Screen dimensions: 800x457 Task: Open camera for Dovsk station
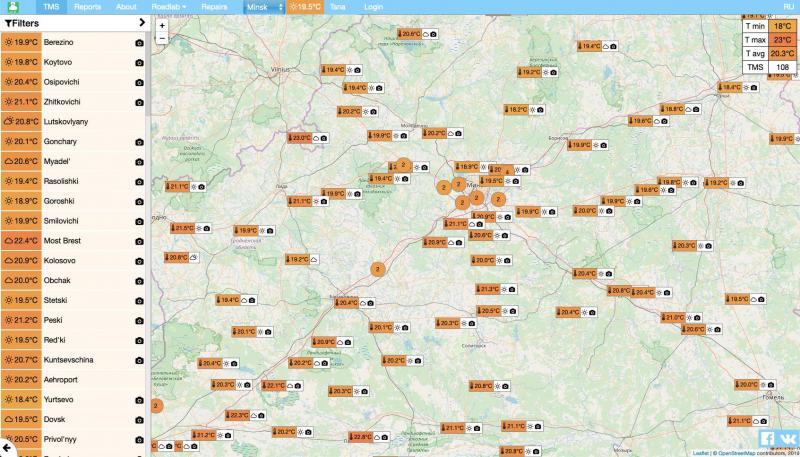pos(139,419)
